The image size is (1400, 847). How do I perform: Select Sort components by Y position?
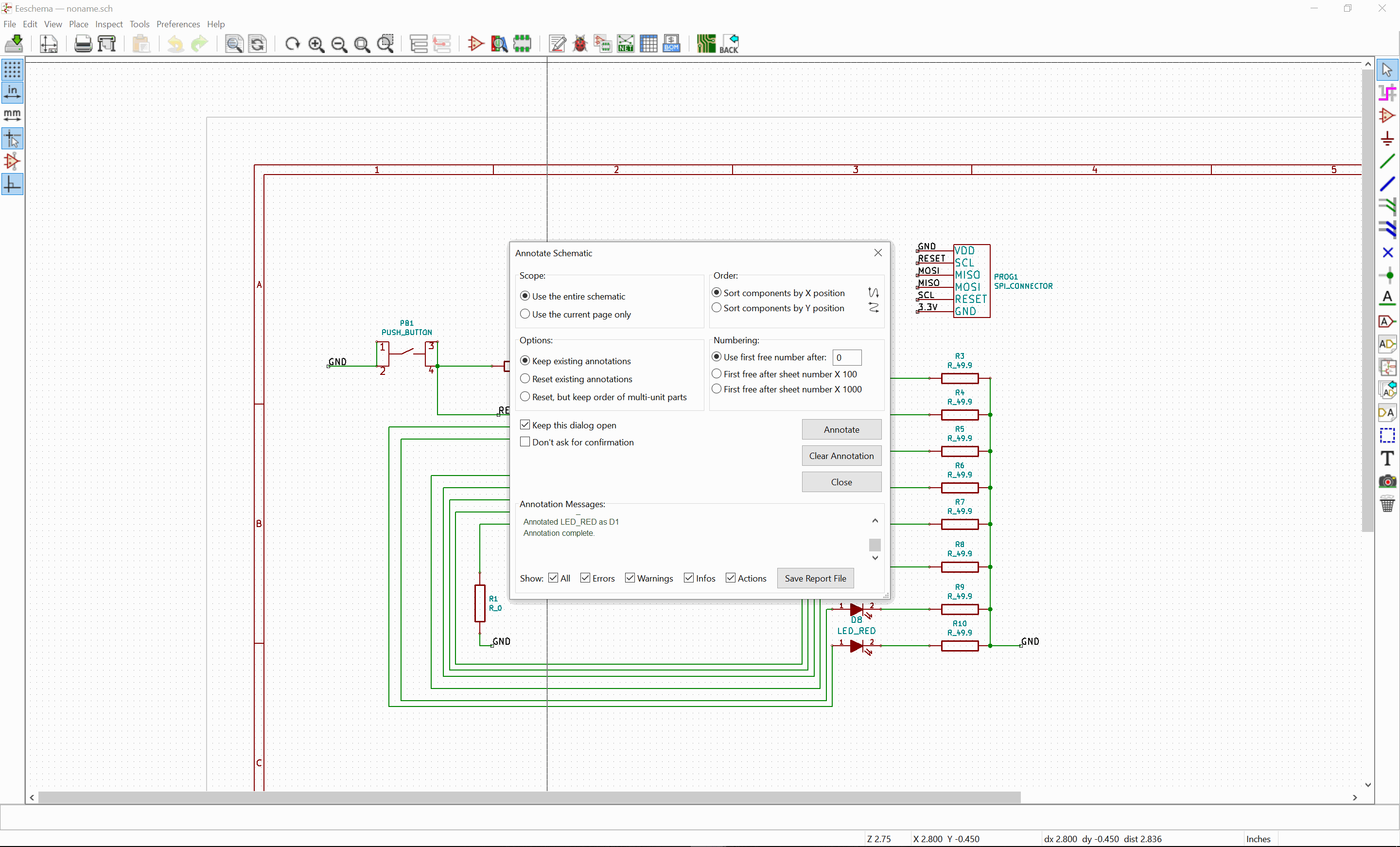pos(717,308)
